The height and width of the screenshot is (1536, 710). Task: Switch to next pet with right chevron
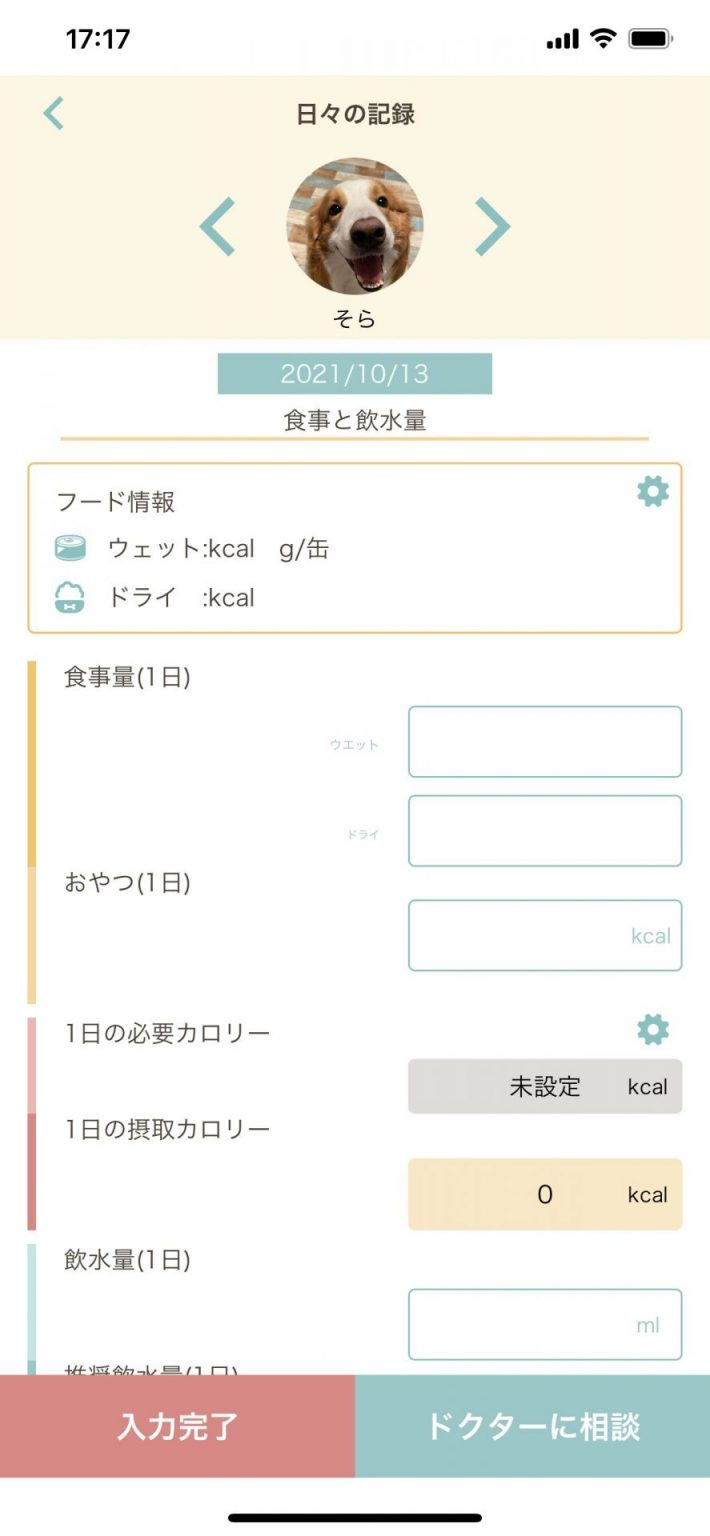pyautogui.click(x=492, y=227)
